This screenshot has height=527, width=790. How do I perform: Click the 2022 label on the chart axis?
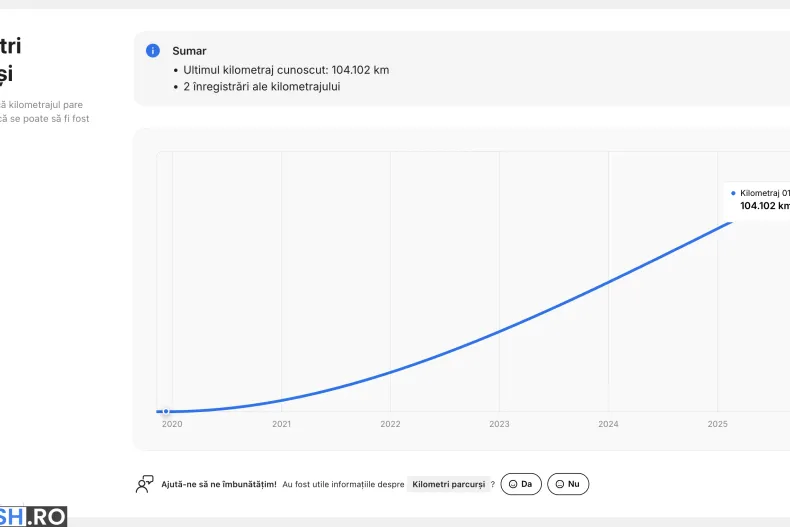(390, 424)
